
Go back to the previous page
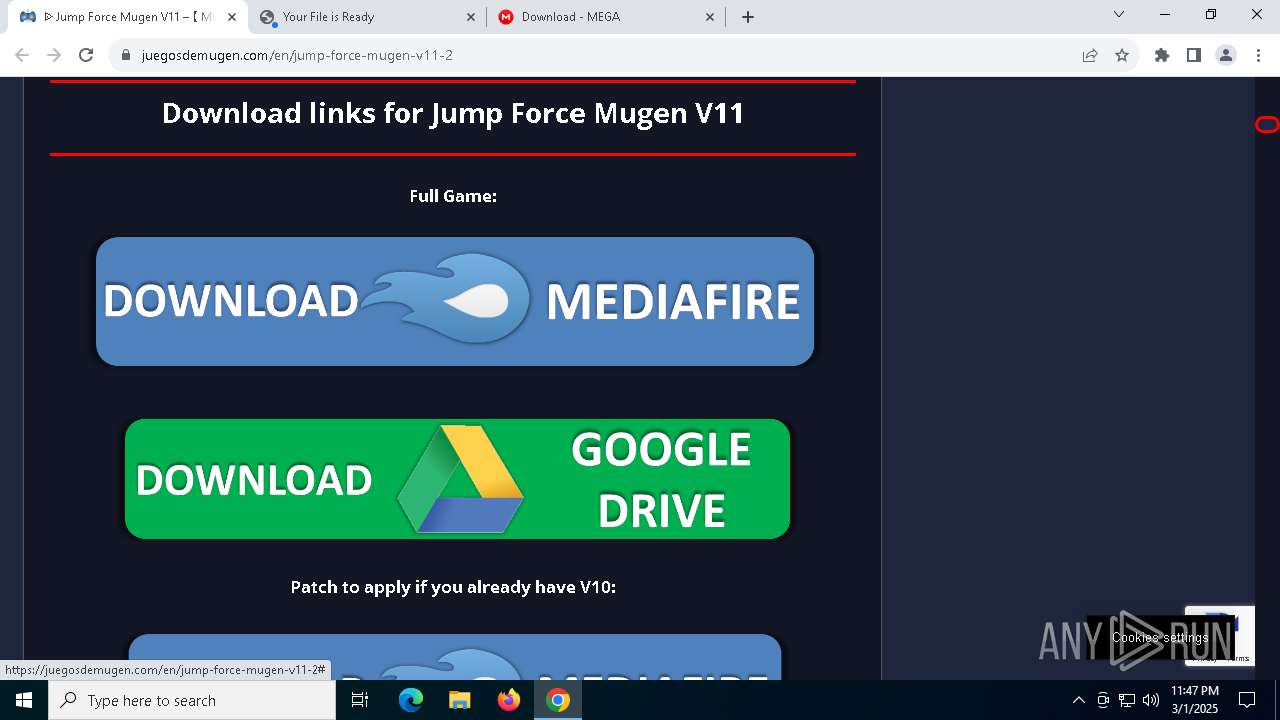[x=22, y=55]
